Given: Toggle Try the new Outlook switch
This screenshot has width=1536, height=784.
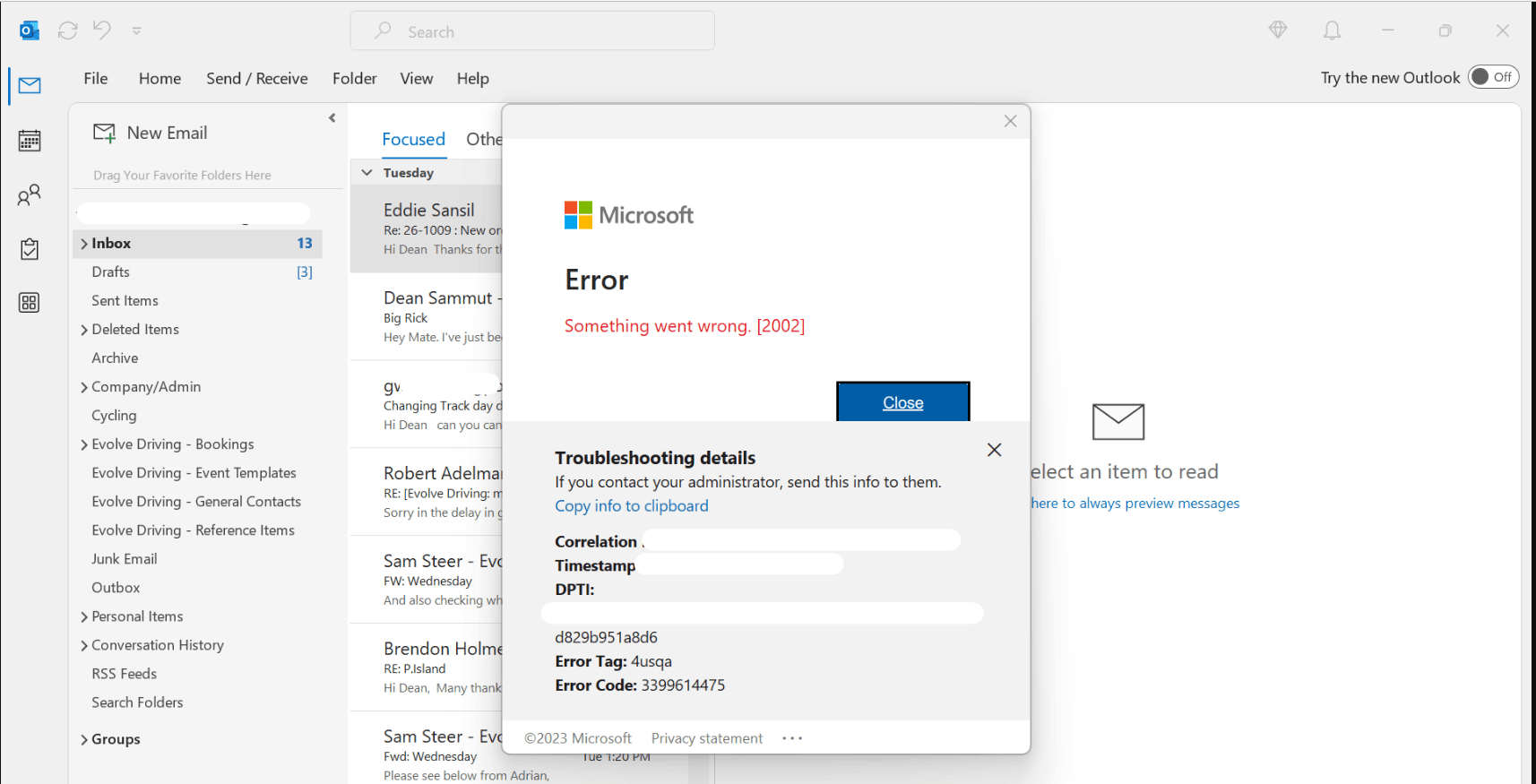Looking at the screenshot, I should click(1493, 77).
